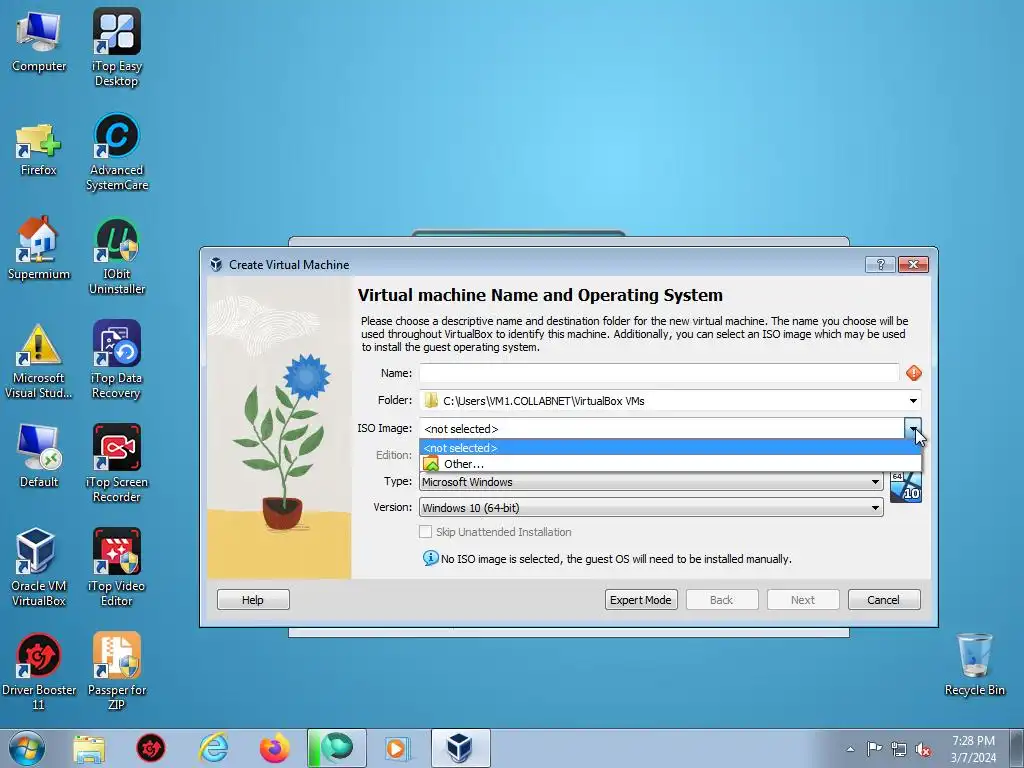Launch Firefox desktop shortcut

click(x=39, y=150)
